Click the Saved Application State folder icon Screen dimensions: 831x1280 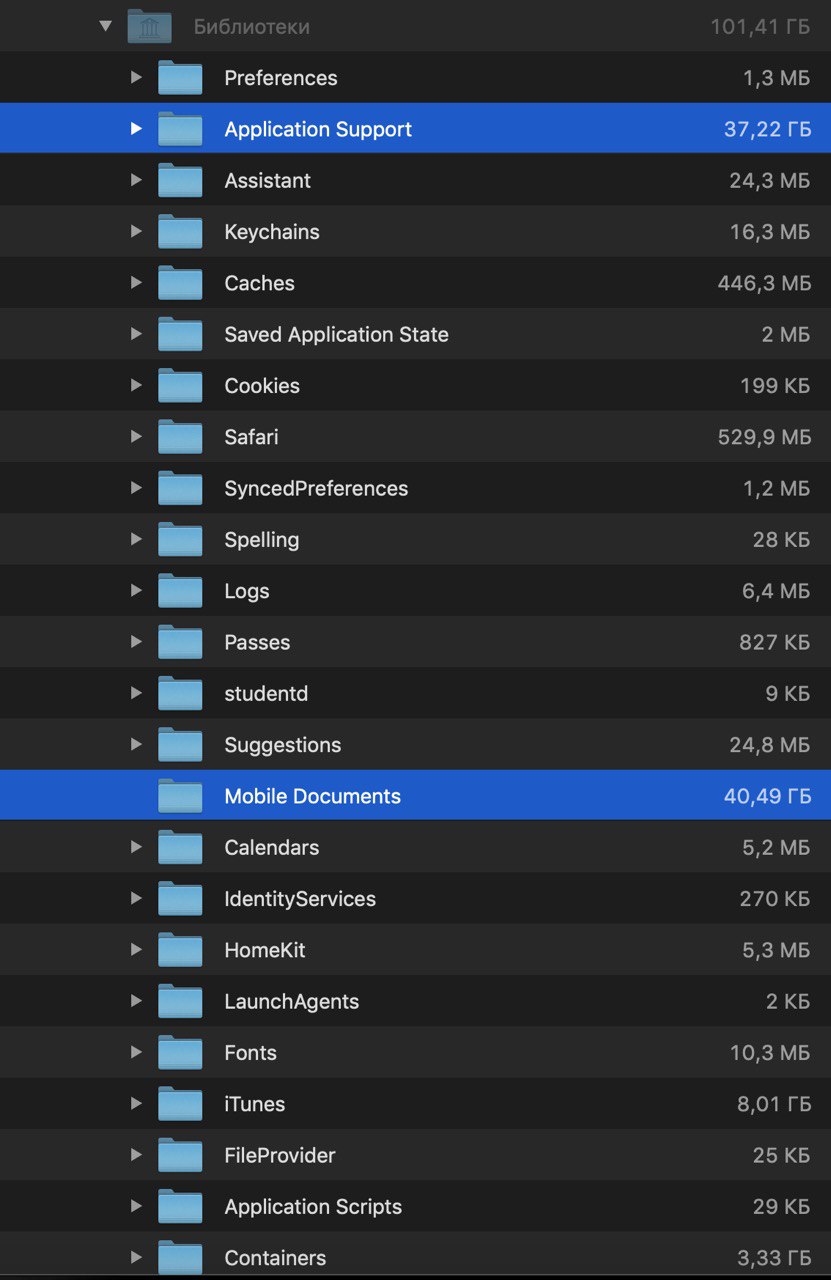tap(180, 334)
